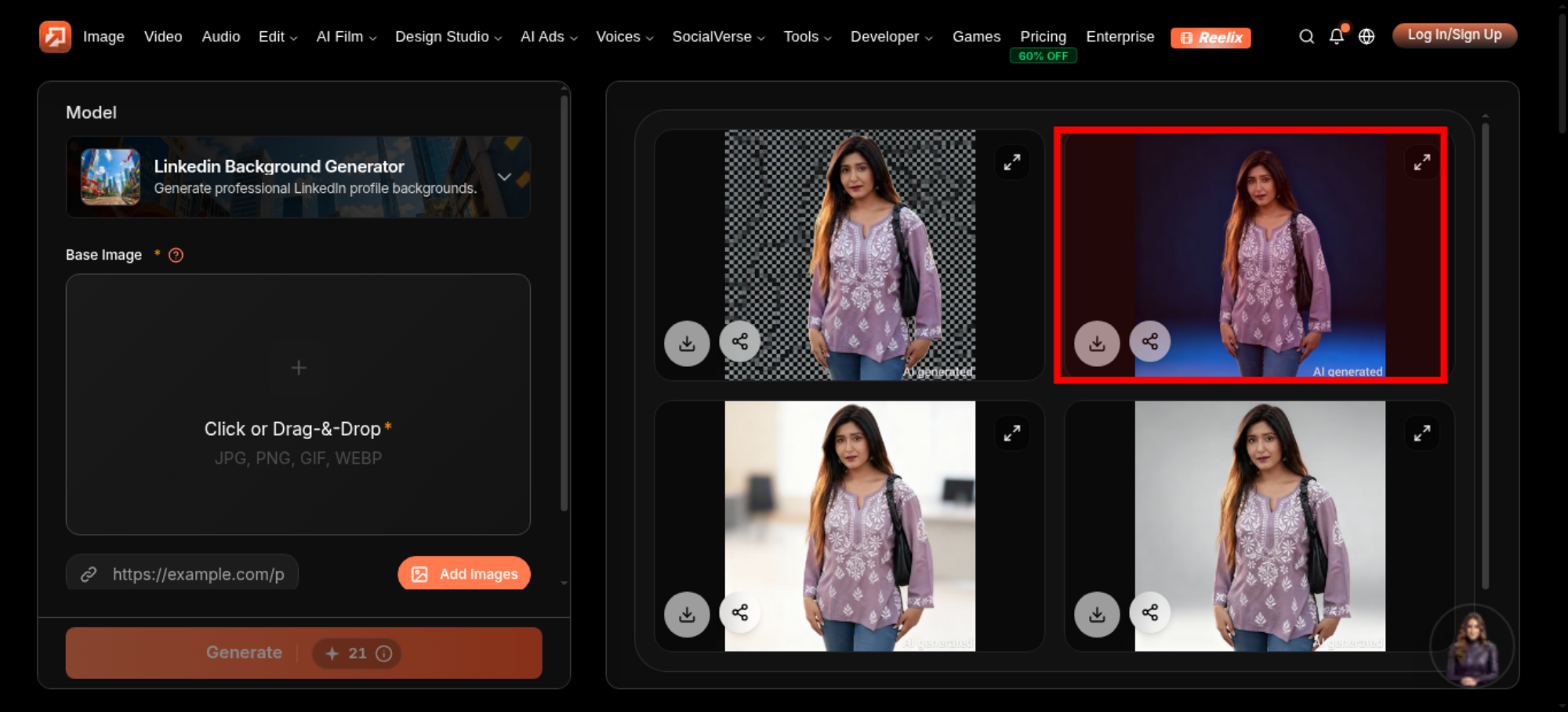Open the Image menu item
Screen dimensions: 1568x712
point(103,37)
